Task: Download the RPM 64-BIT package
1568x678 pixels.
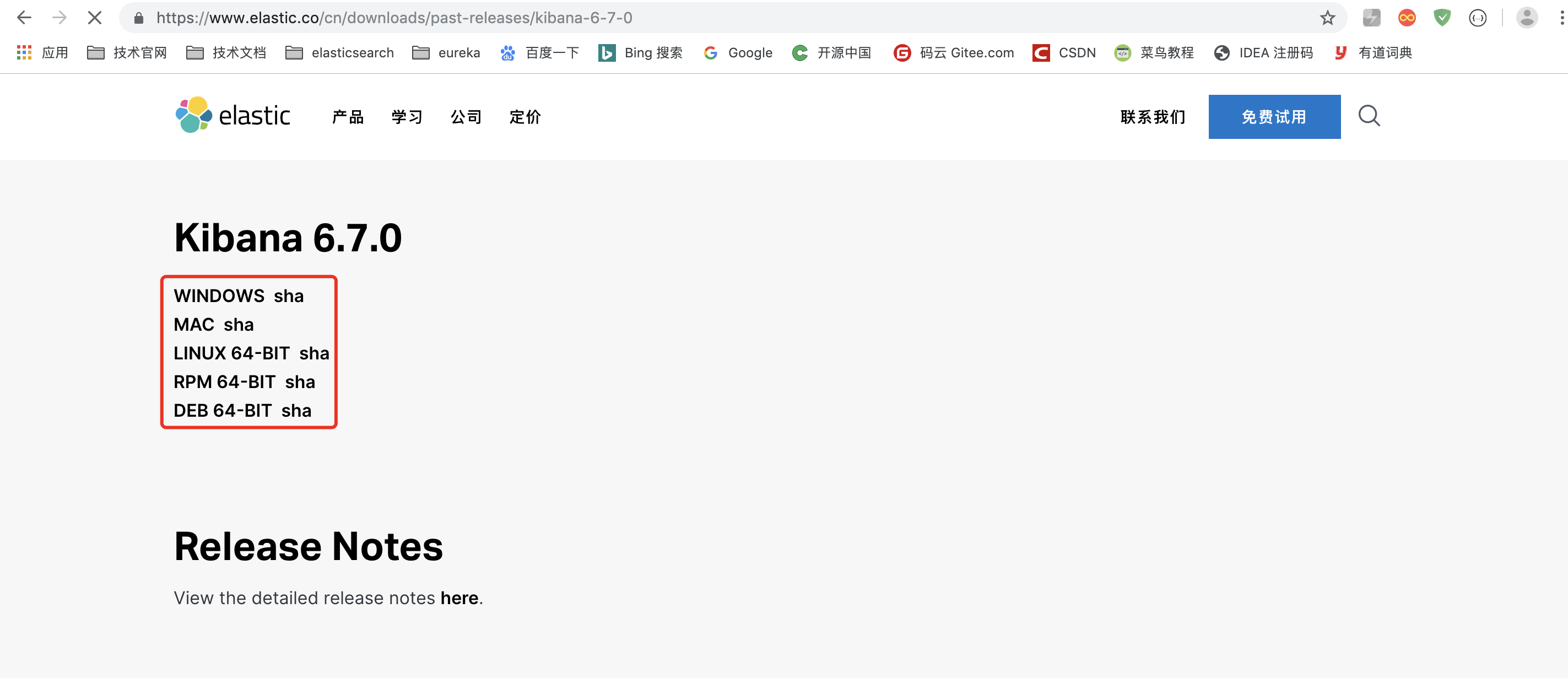Action: 225,382
